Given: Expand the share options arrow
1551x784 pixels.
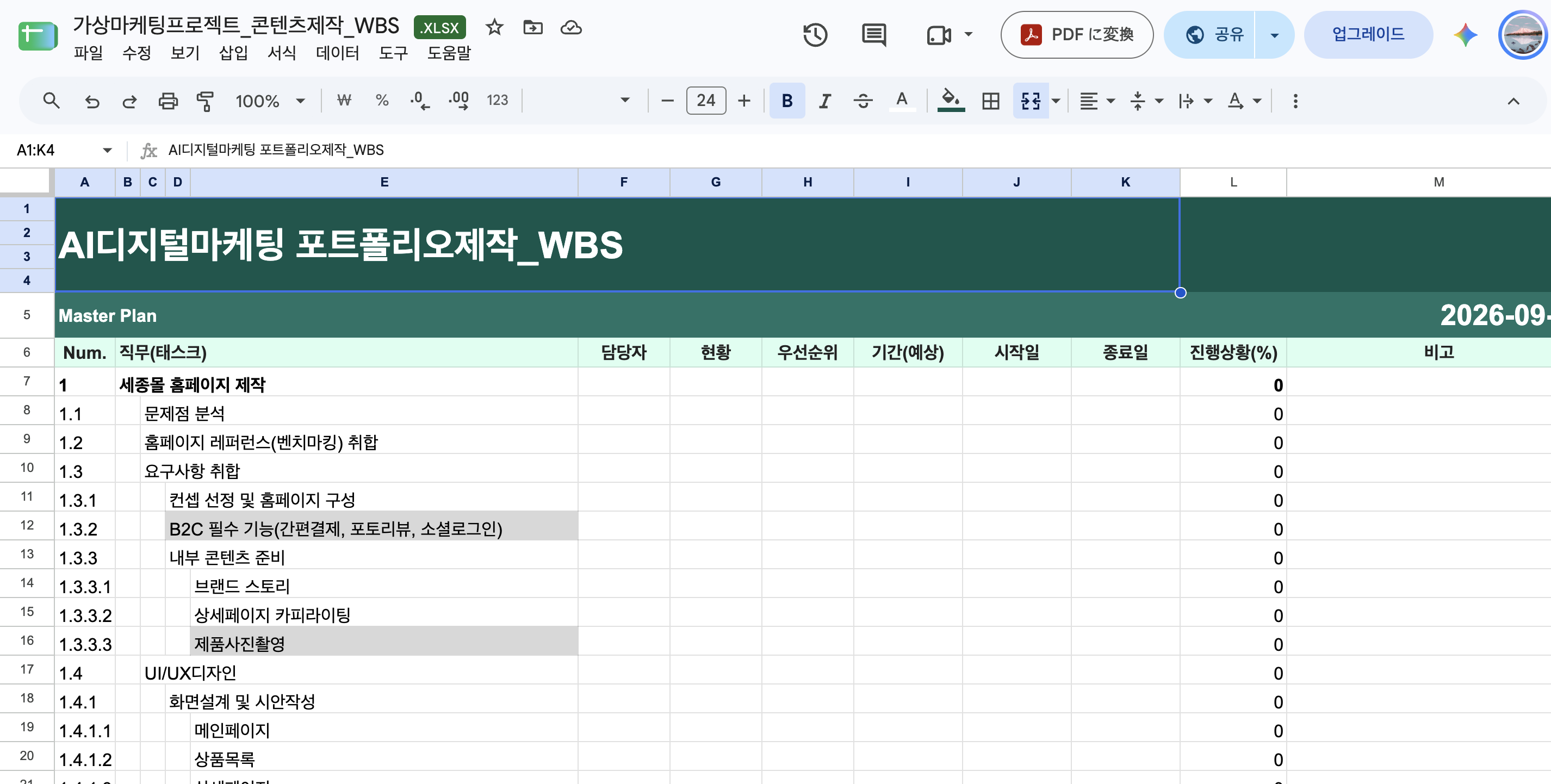Looking at the screenshot, I should [1274, 35].
